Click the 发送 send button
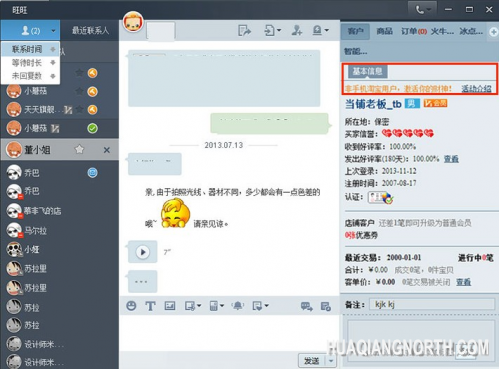 312,361
